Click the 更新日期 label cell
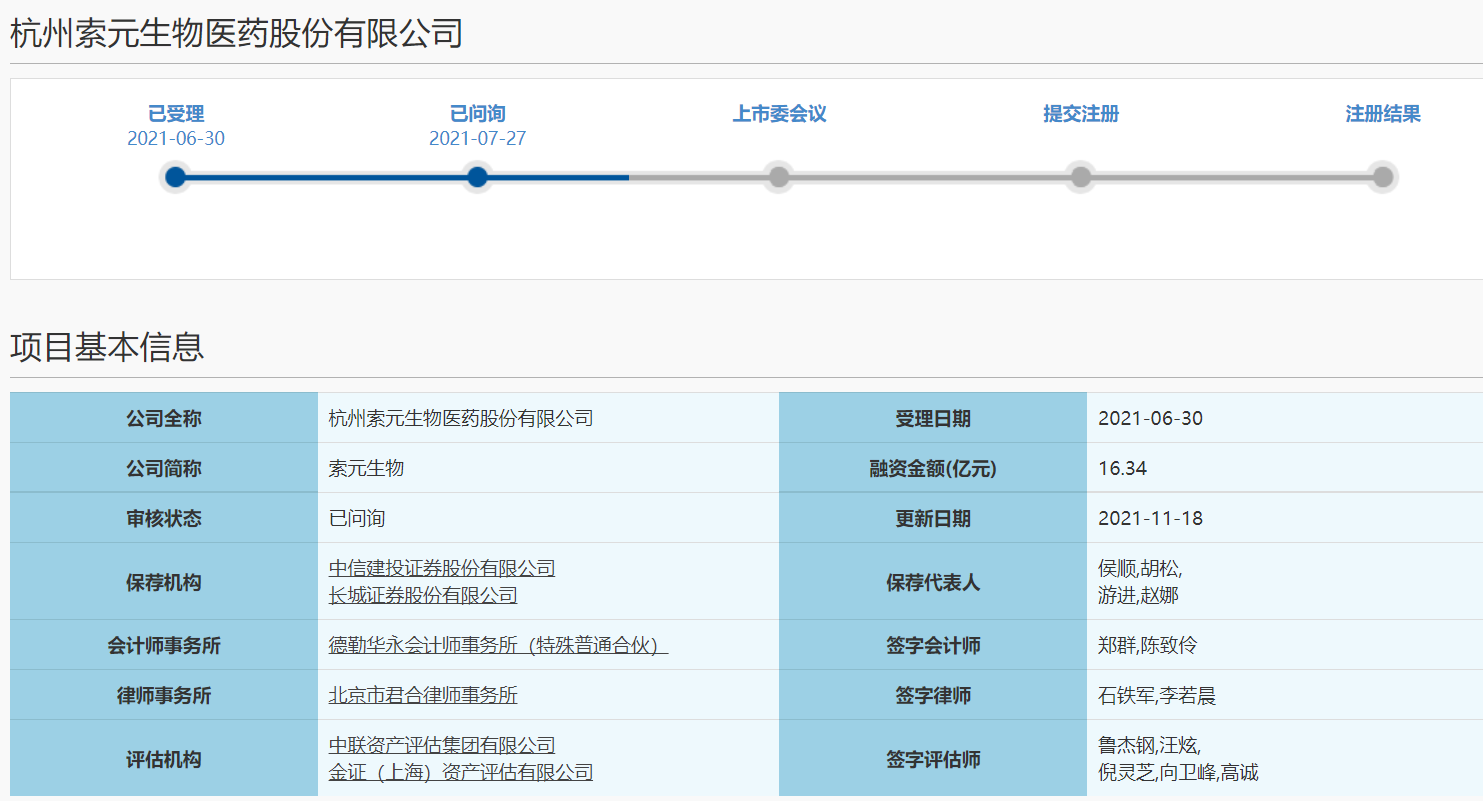Image resolution: width=1483 pixels, height=801 pixels. [x=933, y=518]
